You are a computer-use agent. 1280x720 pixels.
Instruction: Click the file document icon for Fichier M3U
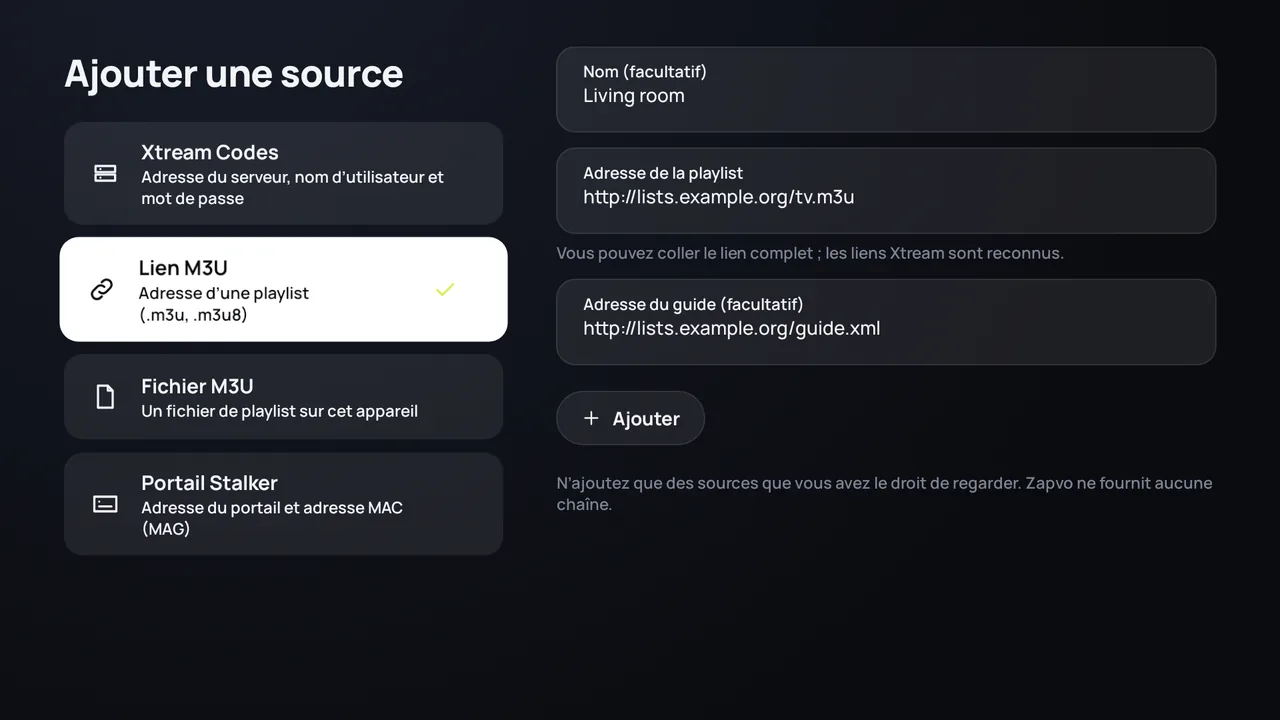click(105, 397)
